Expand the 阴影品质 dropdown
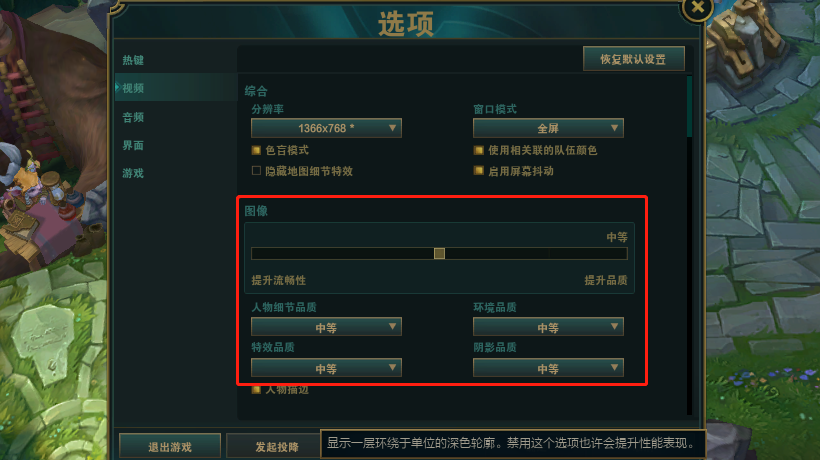The height and width of the screenshot is (460, 820). pyautogui.click(x=548, y=368)
